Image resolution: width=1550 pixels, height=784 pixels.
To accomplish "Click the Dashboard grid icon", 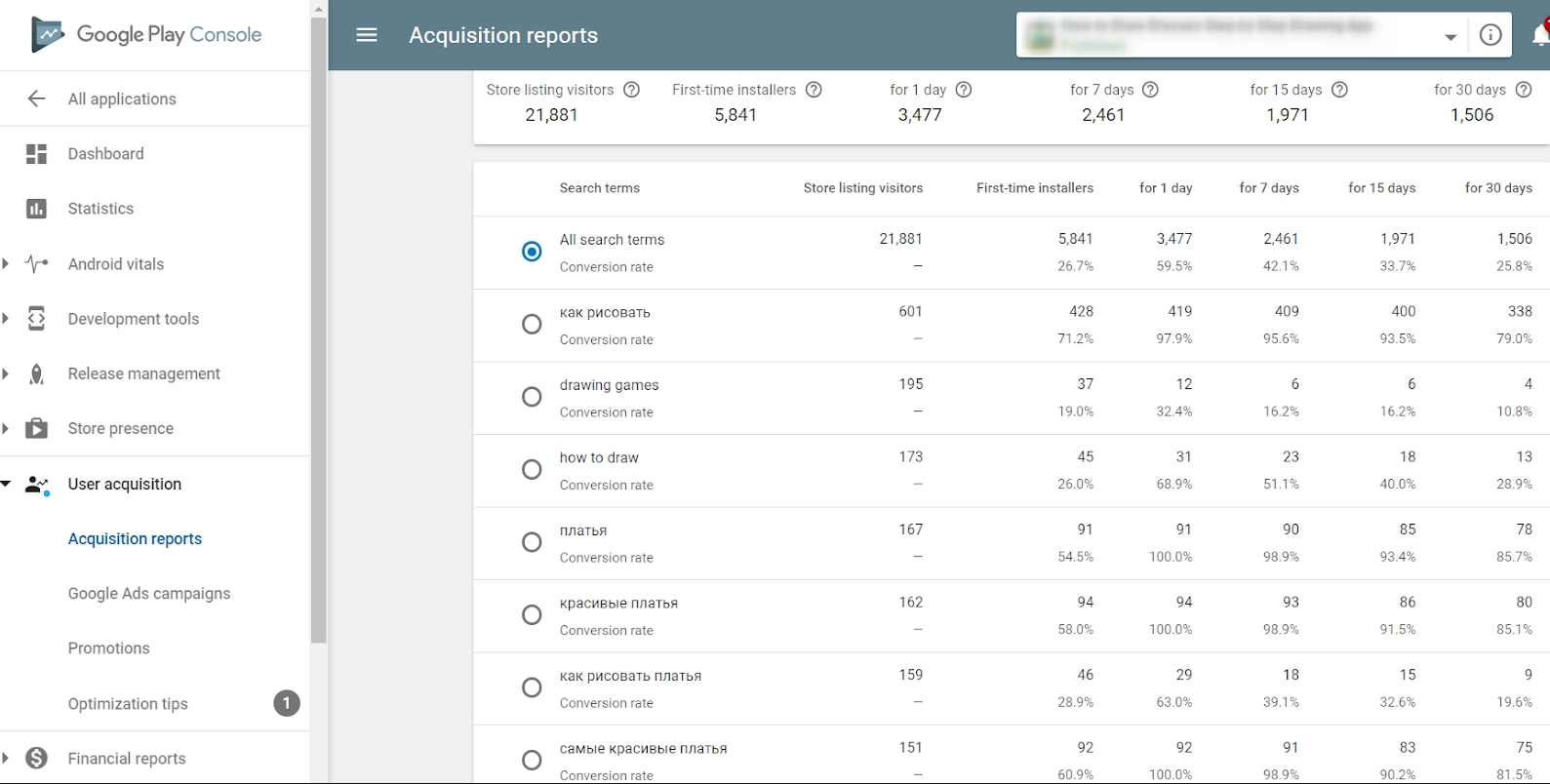I will (36, 154).
